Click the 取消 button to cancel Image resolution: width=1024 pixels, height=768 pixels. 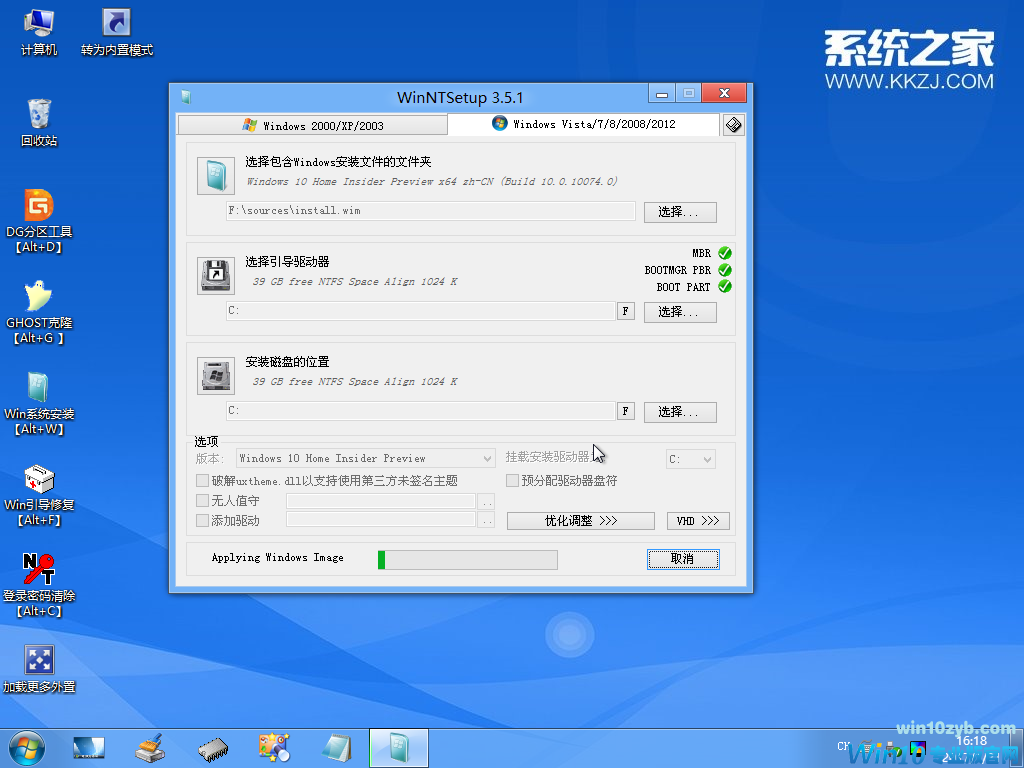coord(683,558)
